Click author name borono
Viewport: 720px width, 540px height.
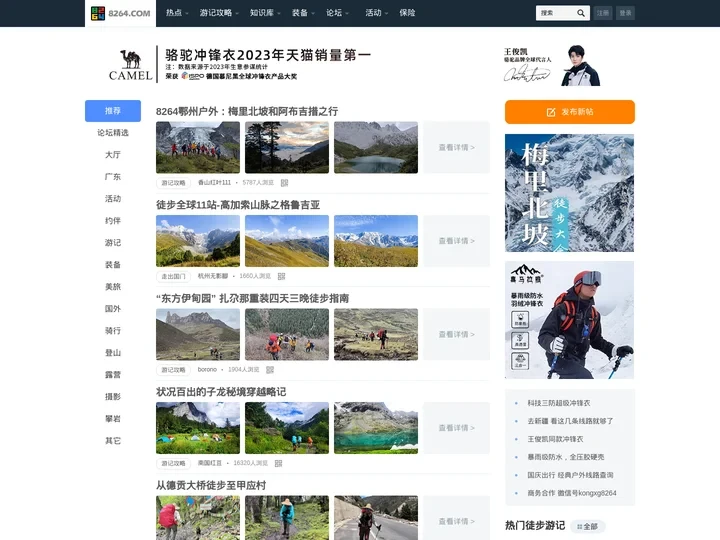click(207, 369)
